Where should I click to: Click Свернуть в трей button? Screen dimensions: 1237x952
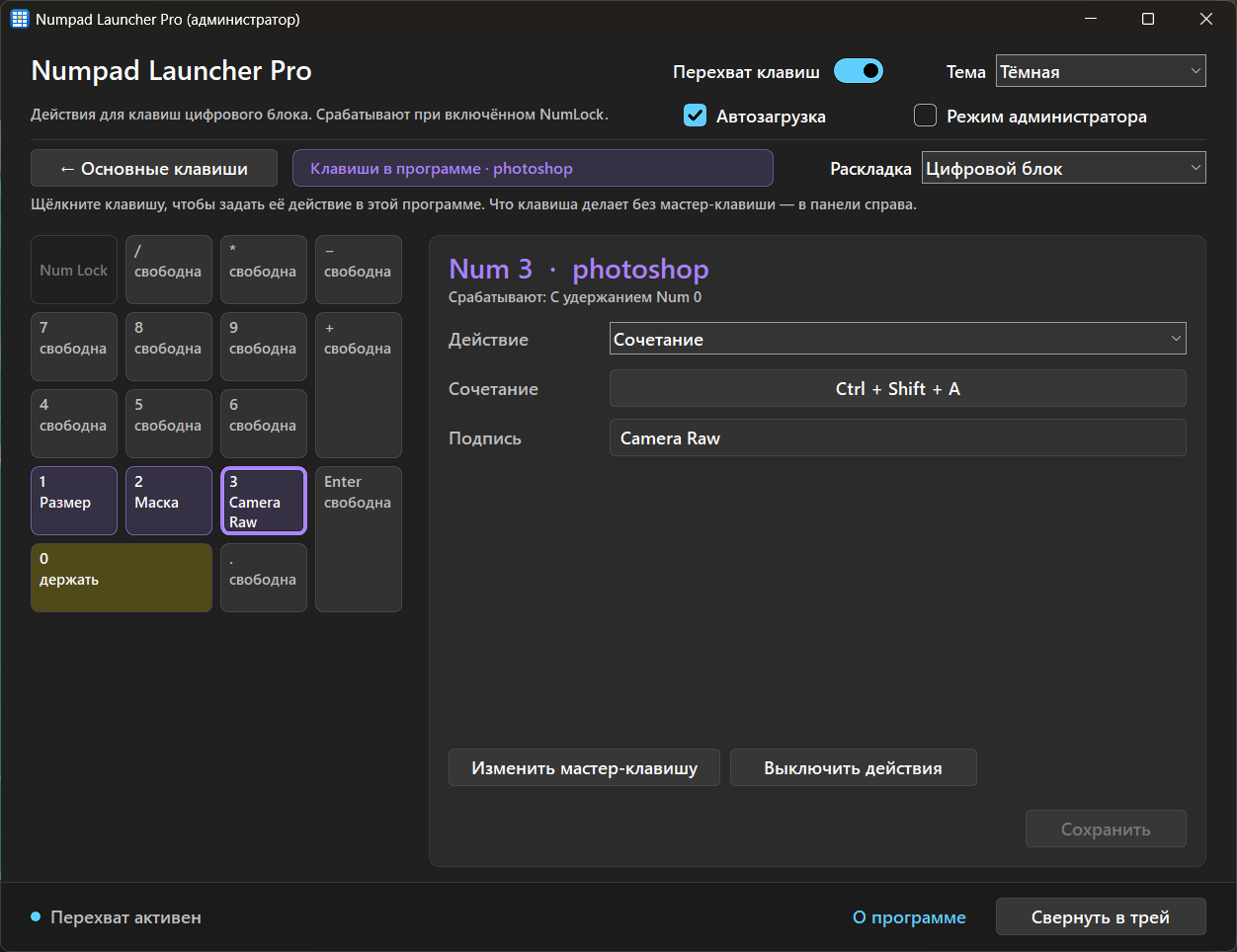(x=1101, y=916)
